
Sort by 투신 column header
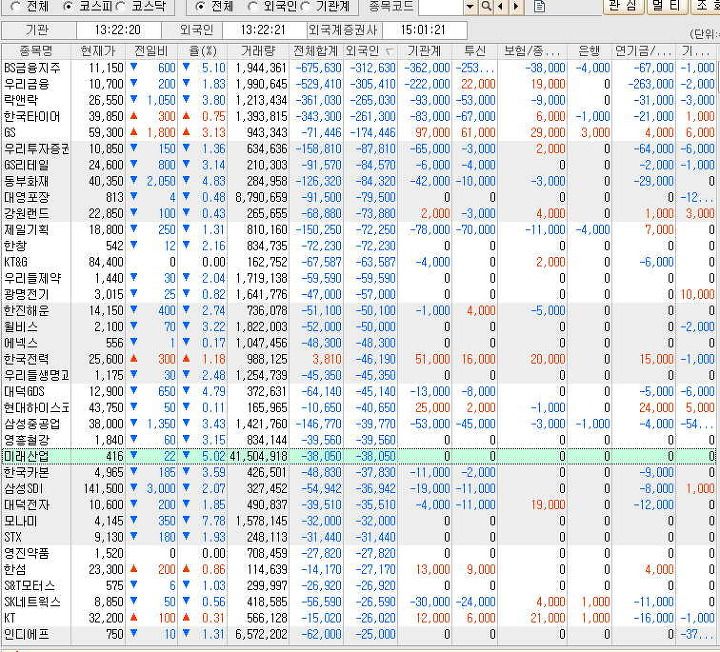click(475, 51)
